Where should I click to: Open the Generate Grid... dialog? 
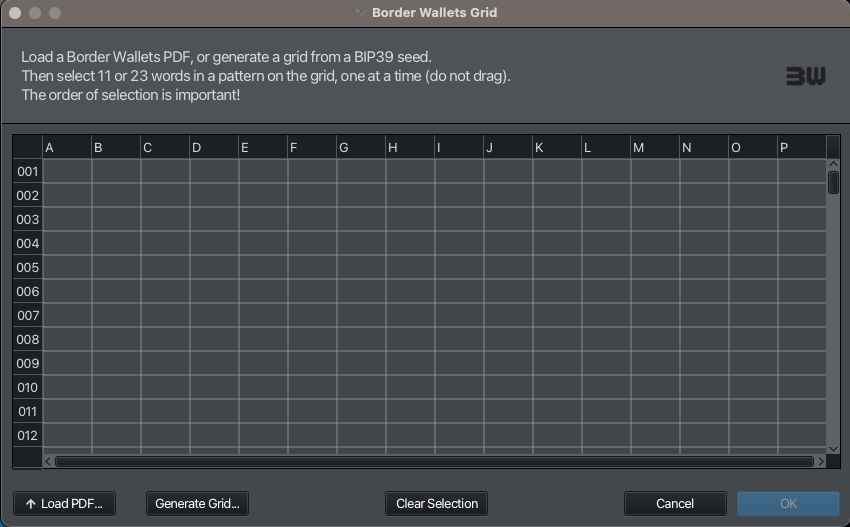[x=197, y=504]
